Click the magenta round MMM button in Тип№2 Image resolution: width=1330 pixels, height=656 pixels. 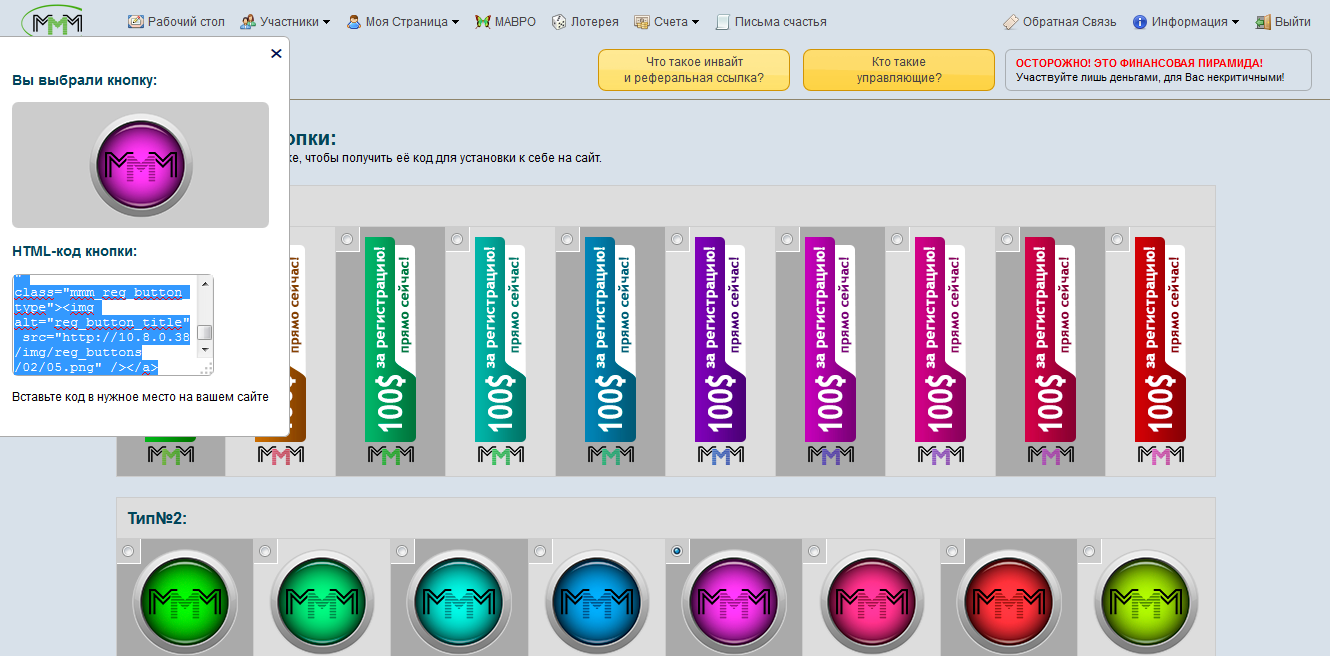point(734,602)
